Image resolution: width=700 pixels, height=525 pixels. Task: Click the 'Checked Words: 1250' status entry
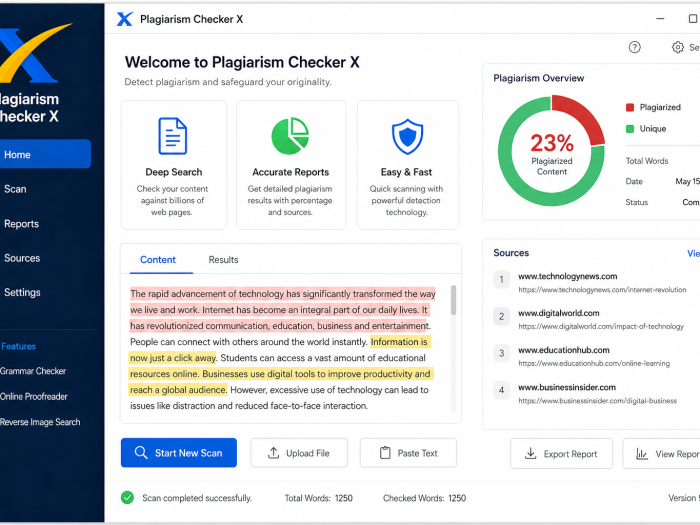[x=424, y=498]
